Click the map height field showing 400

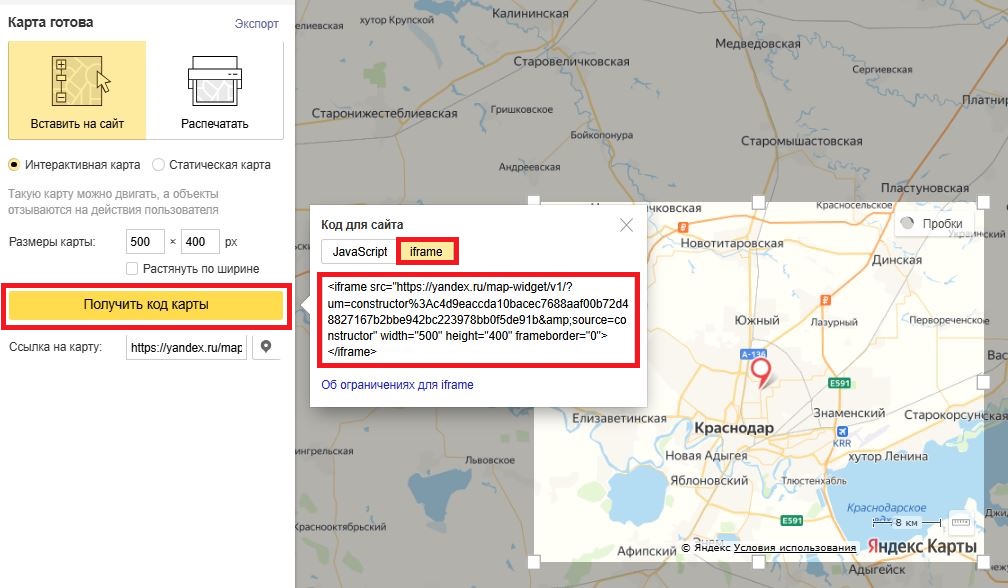(x=201, y=242)
